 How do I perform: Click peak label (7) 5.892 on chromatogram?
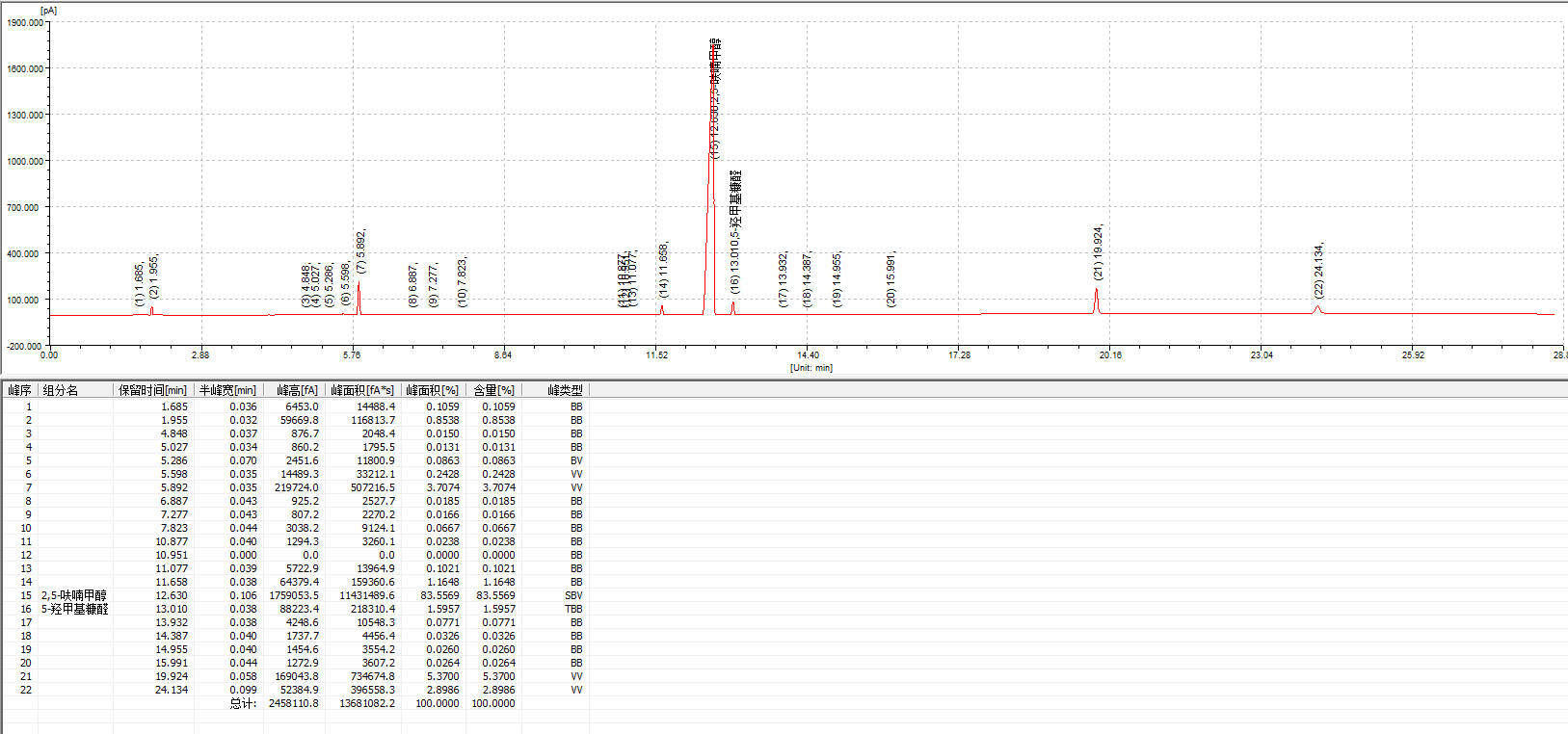360,251
